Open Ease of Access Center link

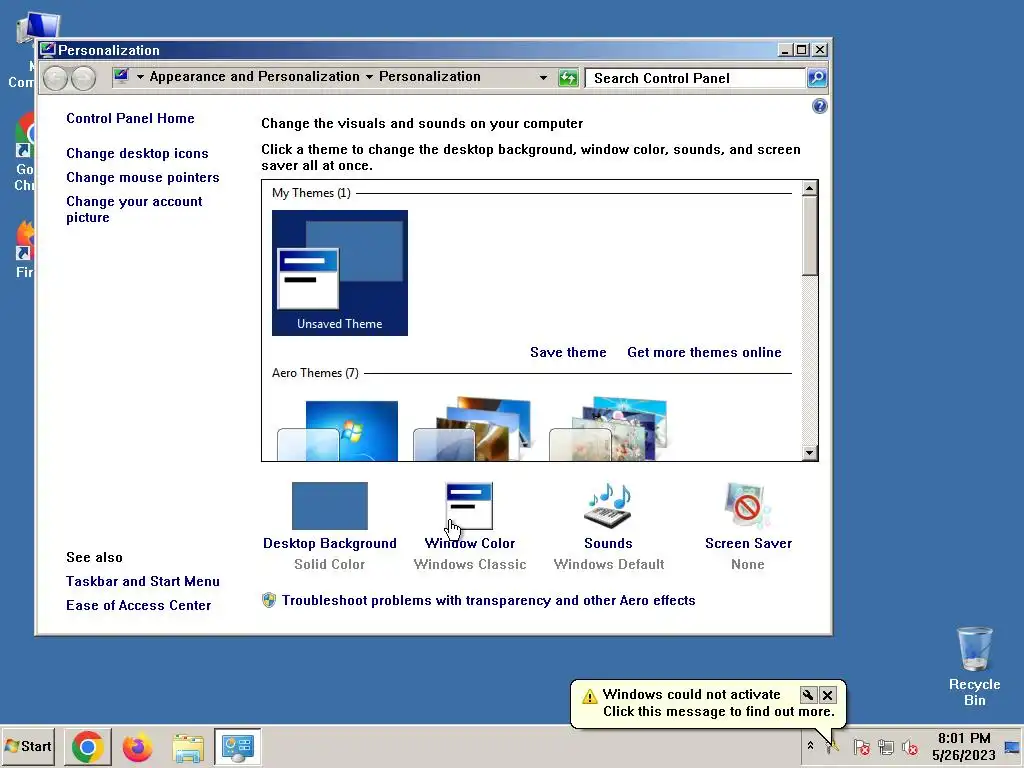[138, 605]
